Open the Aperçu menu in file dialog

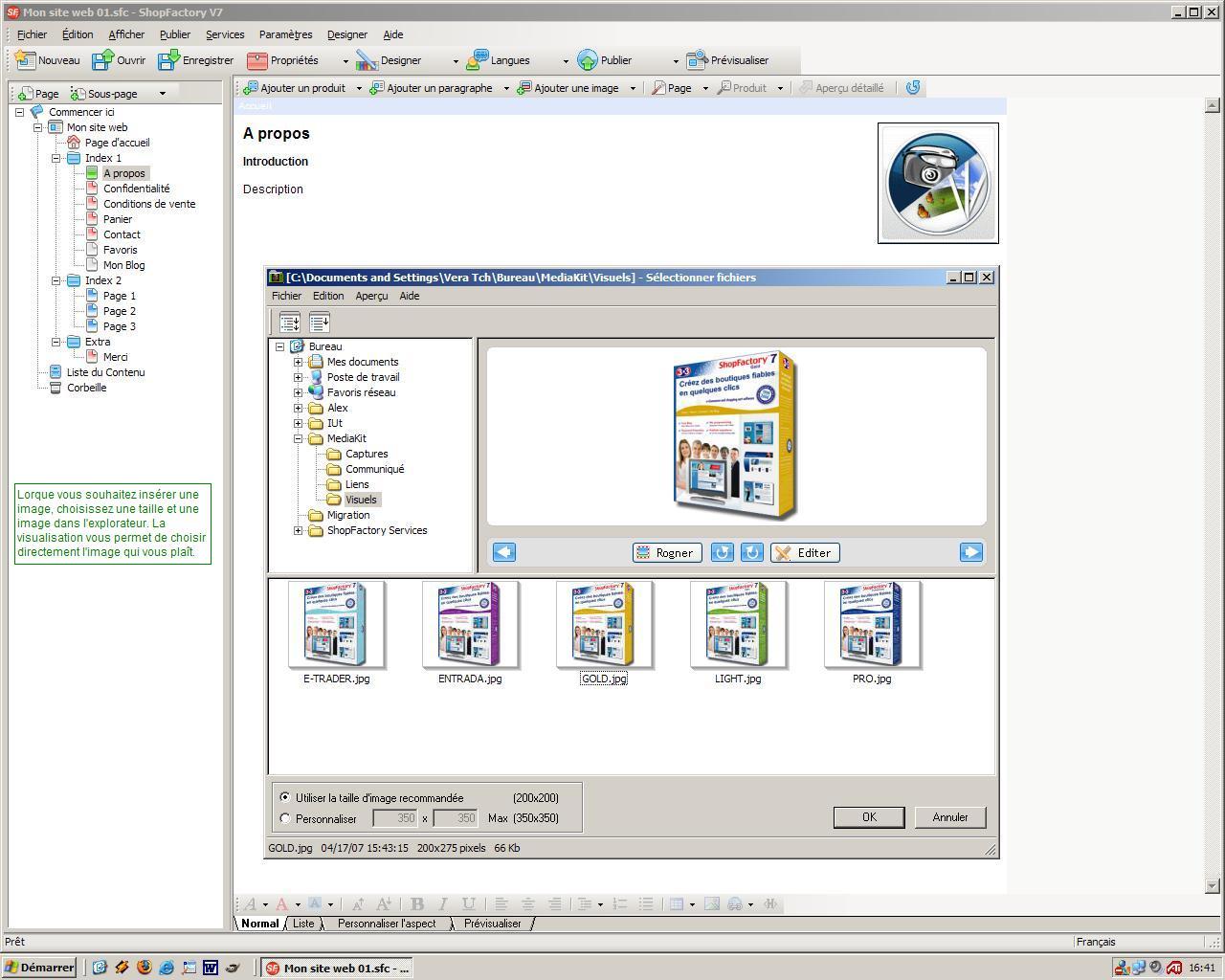click(x=371, y=296)
